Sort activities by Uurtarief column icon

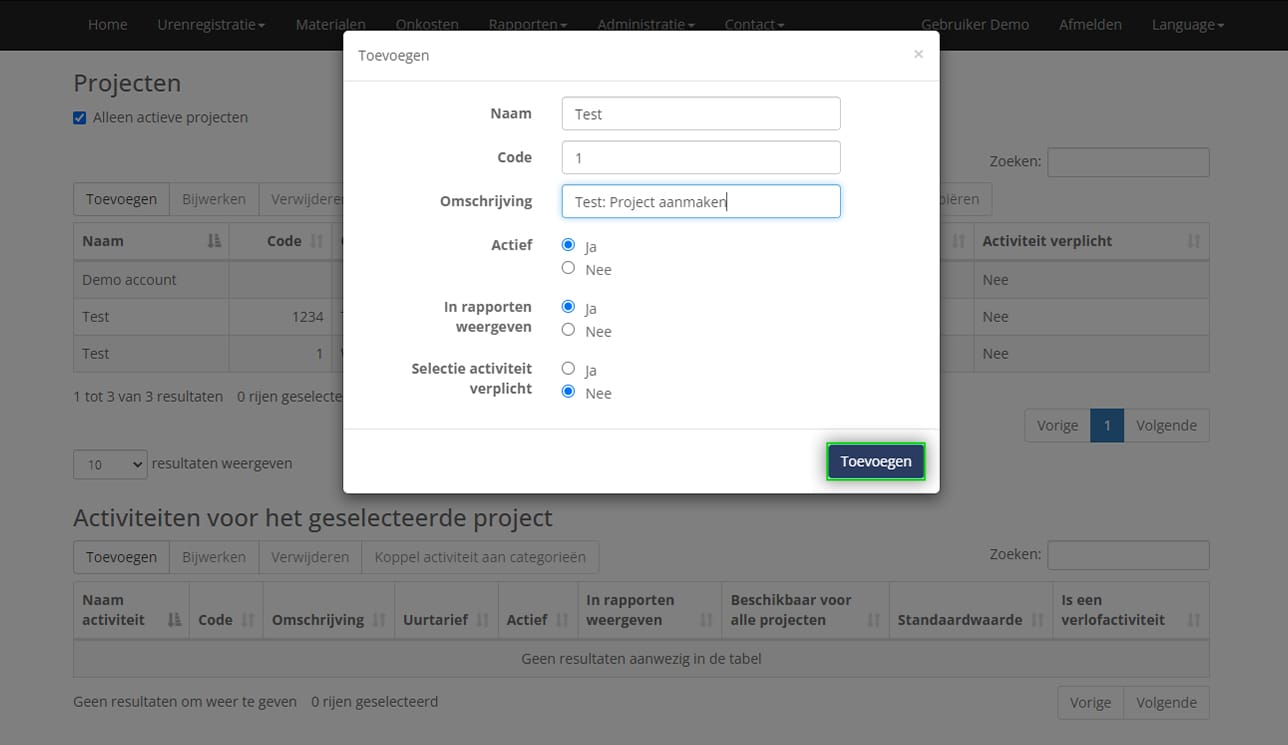[483, 620]
